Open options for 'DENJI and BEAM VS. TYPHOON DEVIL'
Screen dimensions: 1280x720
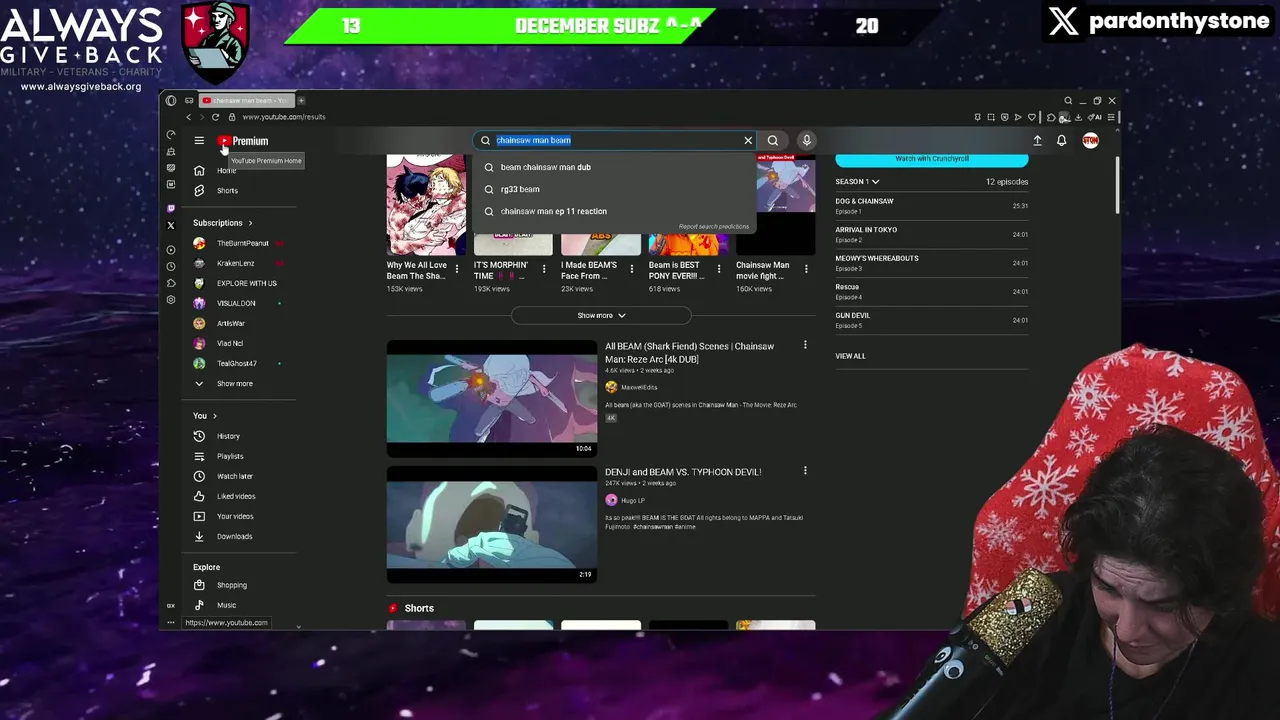click(805, 470)
